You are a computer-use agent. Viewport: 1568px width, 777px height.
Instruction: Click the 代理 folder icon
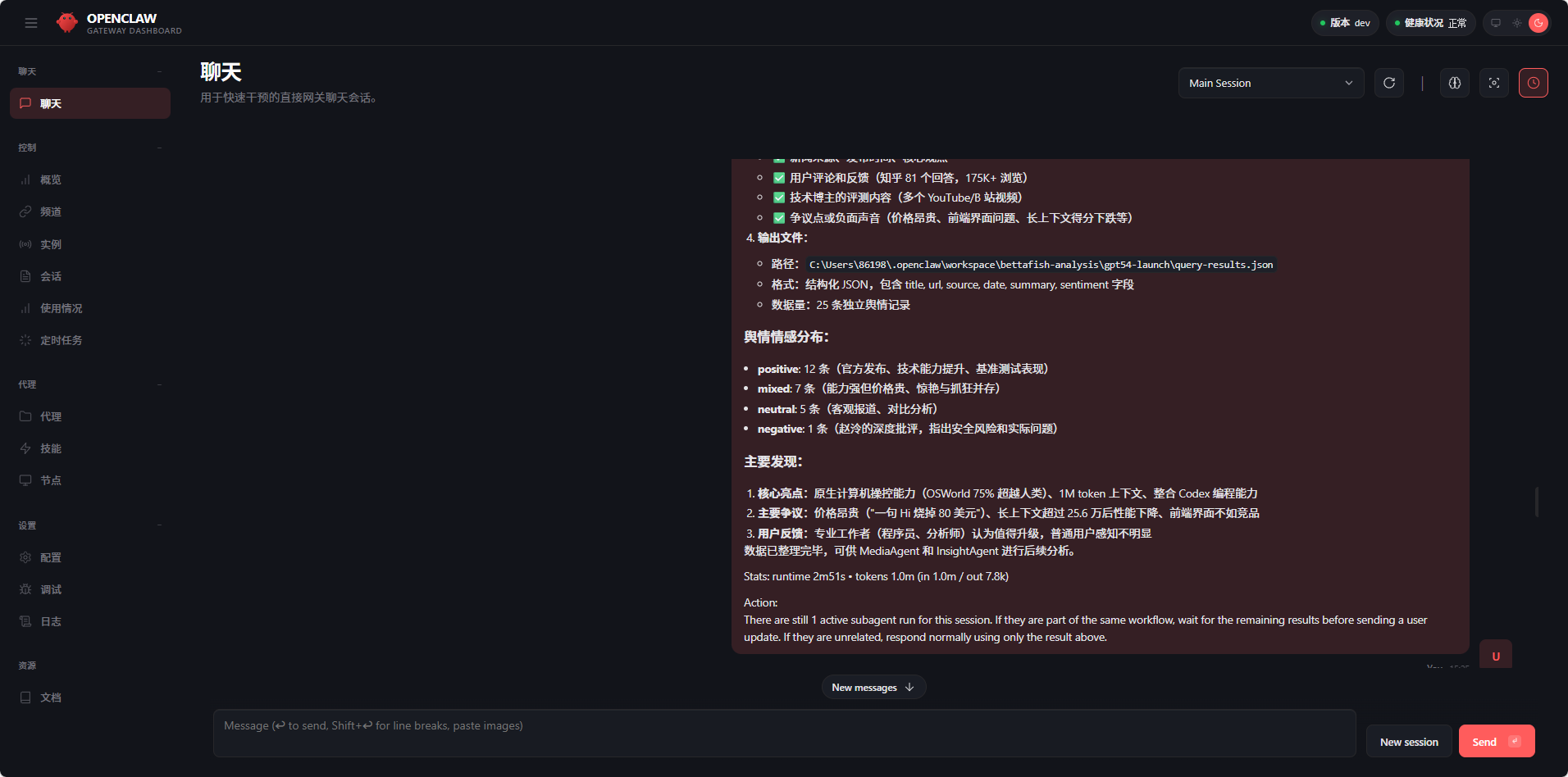click(25, 416)
